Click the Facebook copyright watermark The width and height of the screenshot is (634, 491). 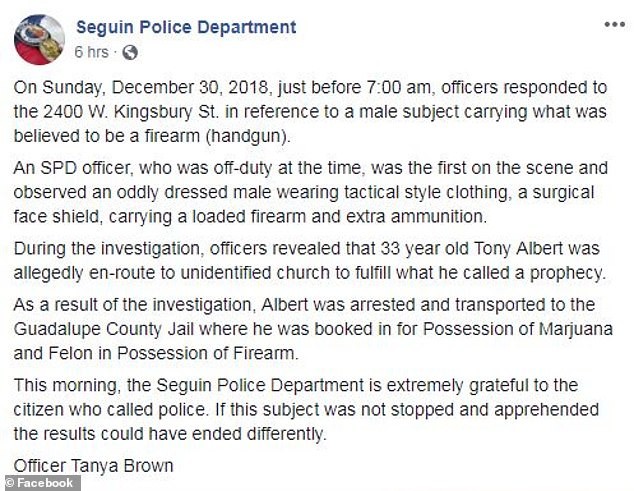pos(40,483)
